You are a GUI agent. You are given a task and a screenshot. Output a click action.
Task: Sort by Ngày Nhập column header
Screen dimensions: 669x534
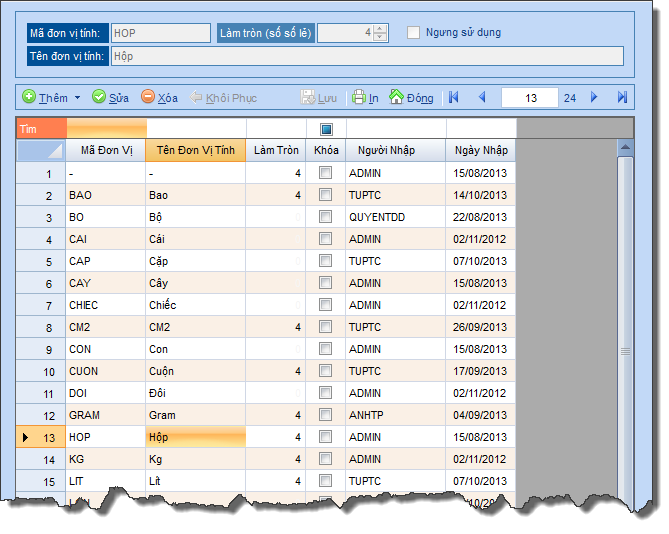480,150
